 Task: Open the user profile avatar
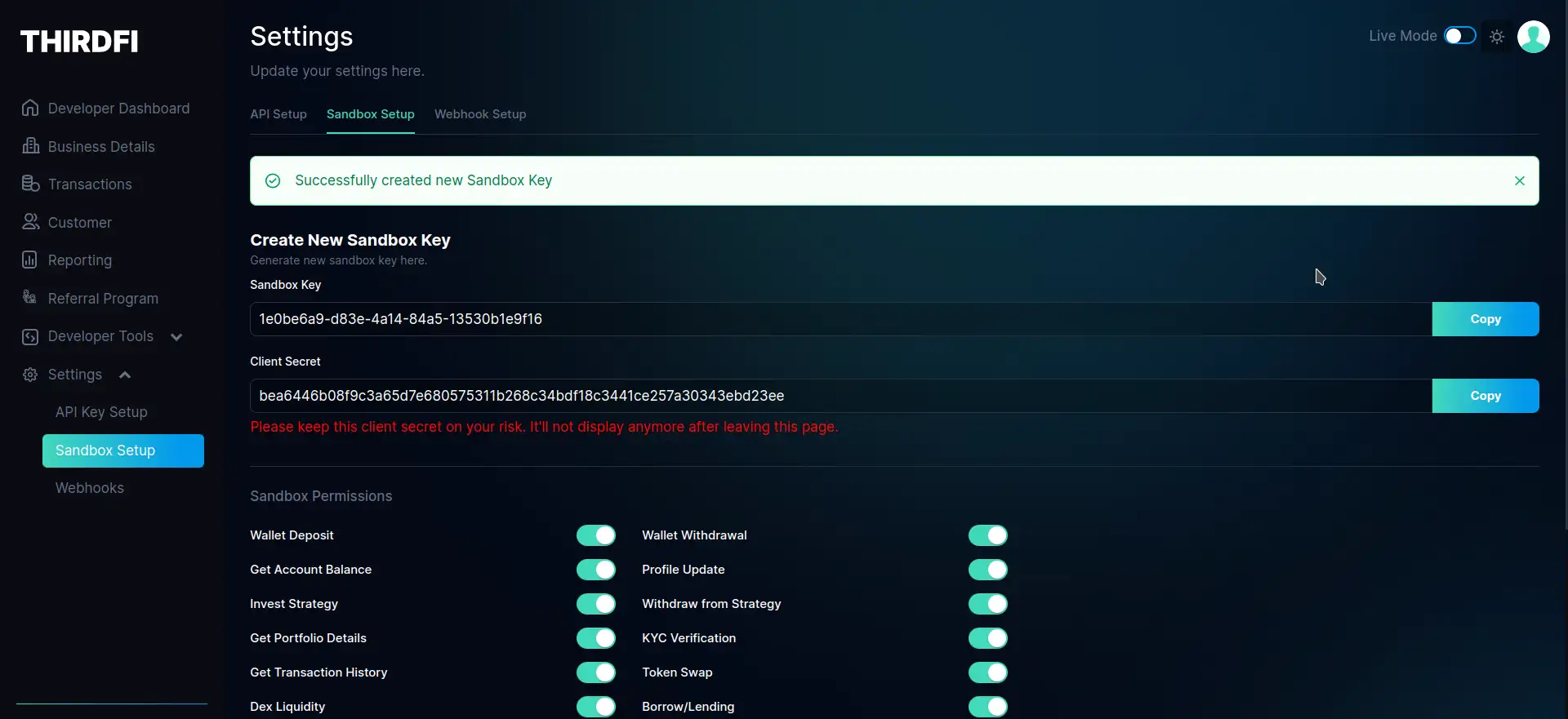1533,37
